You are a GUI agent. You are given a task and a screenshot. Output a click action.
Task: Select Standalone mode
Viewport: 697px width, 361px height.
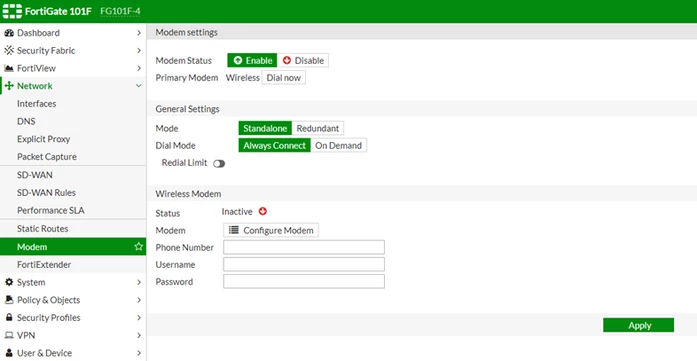(x=265, y=128)
